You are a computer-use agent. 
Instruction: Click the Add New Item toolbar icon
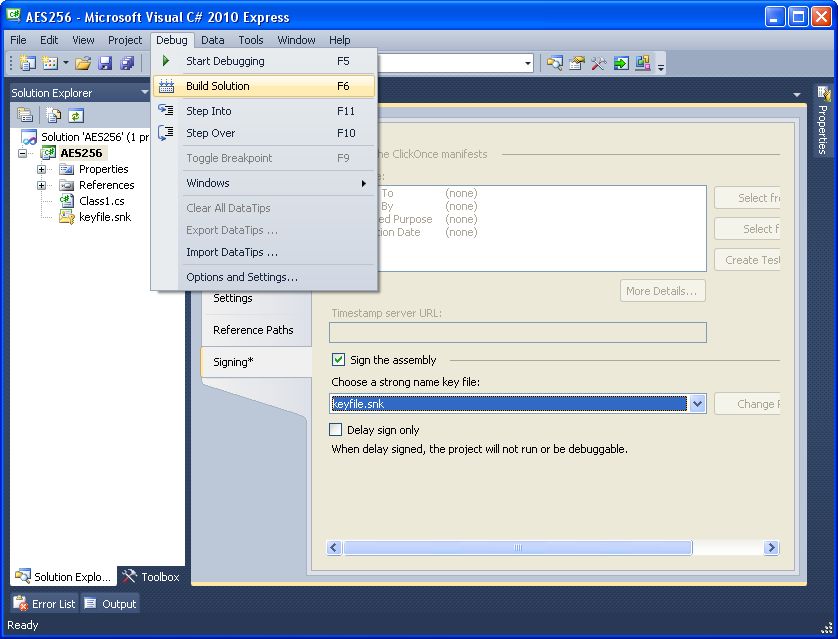50,63
